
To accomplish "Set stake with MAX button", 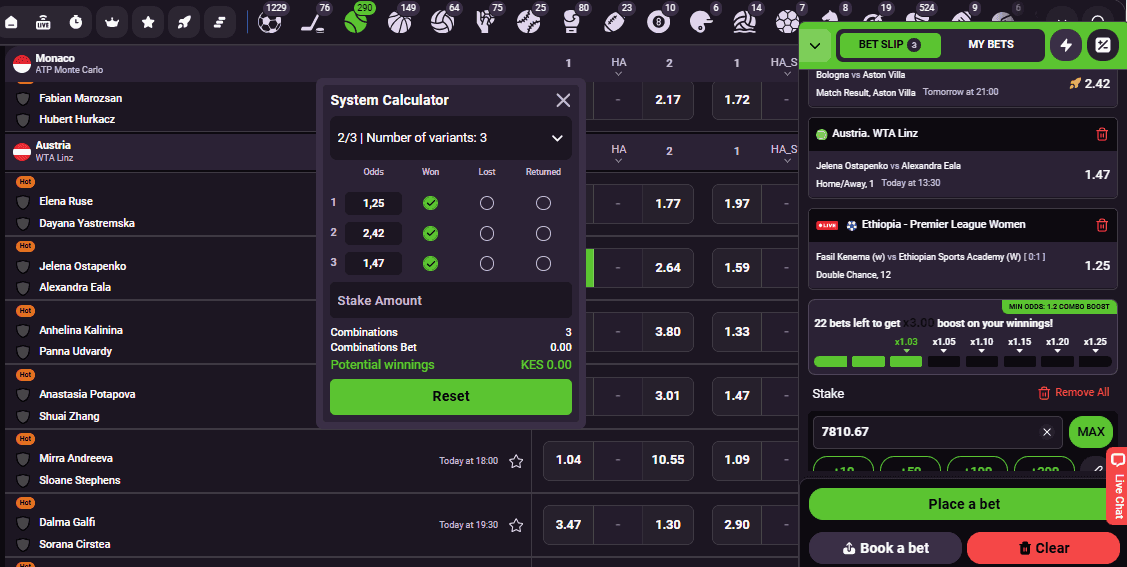I will tap(1090, 432).
